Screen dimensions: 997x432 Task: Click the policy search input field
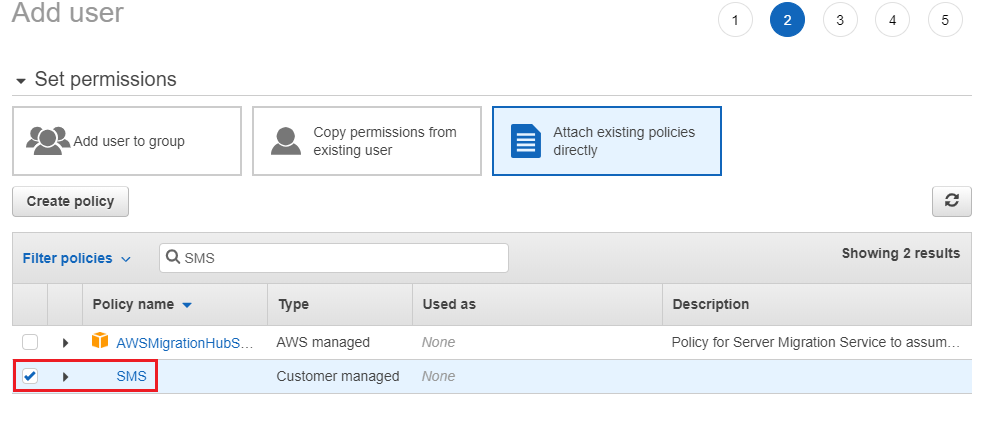[x=340, y=258]
